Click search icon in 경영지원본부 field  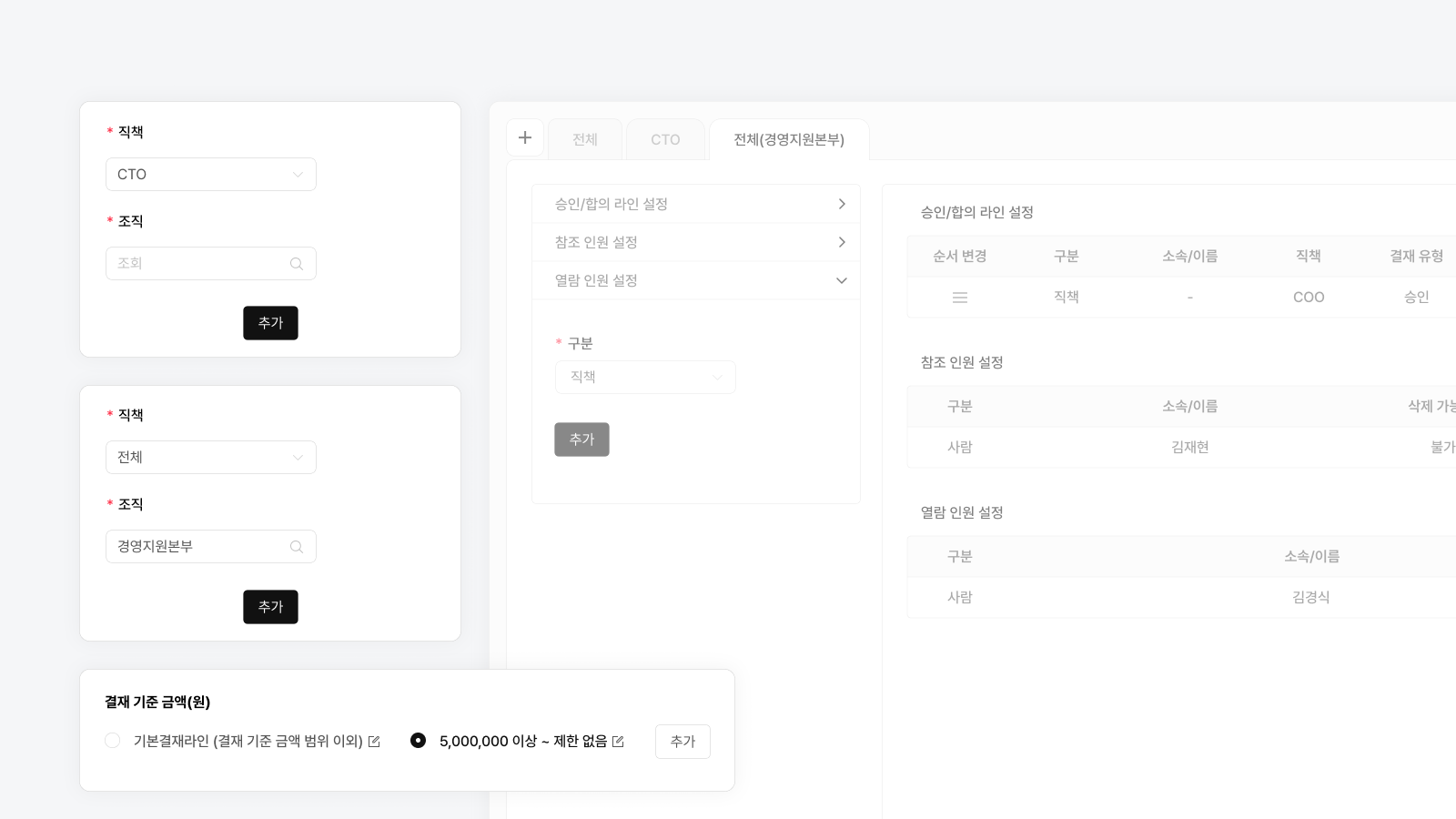point(297,547)
